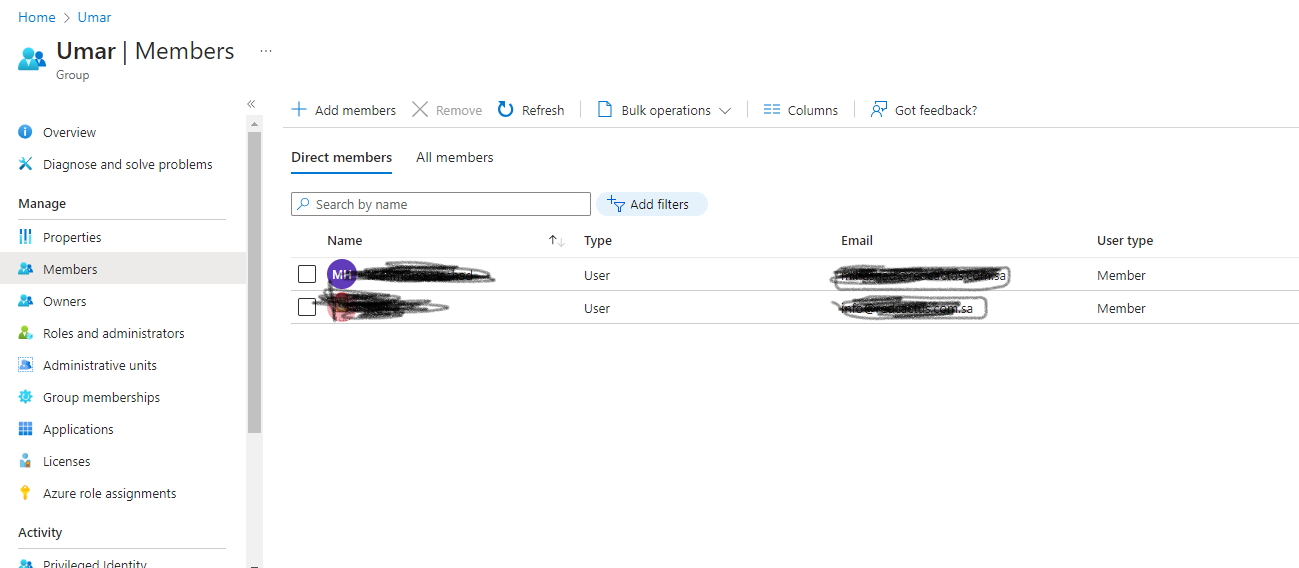Click the feedback person icon
Image resolution: width=1299 pixels, height=568 pixels.
[x=879, y=109]
